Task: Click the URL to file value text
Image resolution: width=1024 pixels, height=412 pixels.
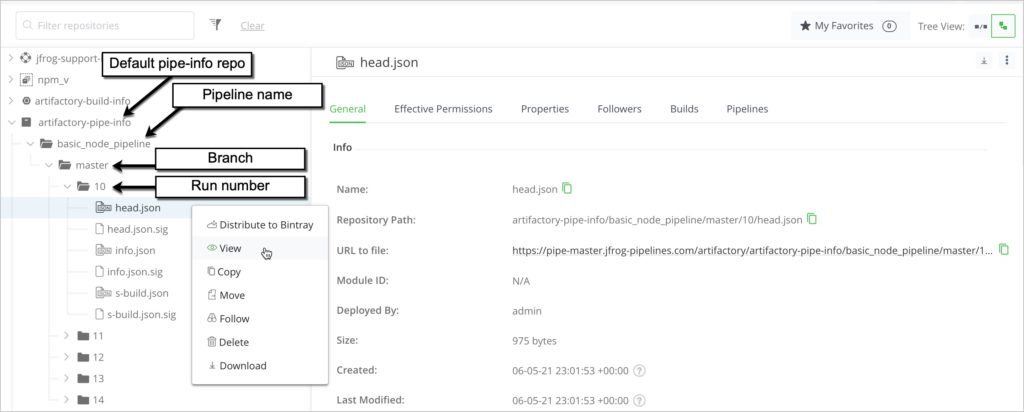Action: [x=754, y=250]
